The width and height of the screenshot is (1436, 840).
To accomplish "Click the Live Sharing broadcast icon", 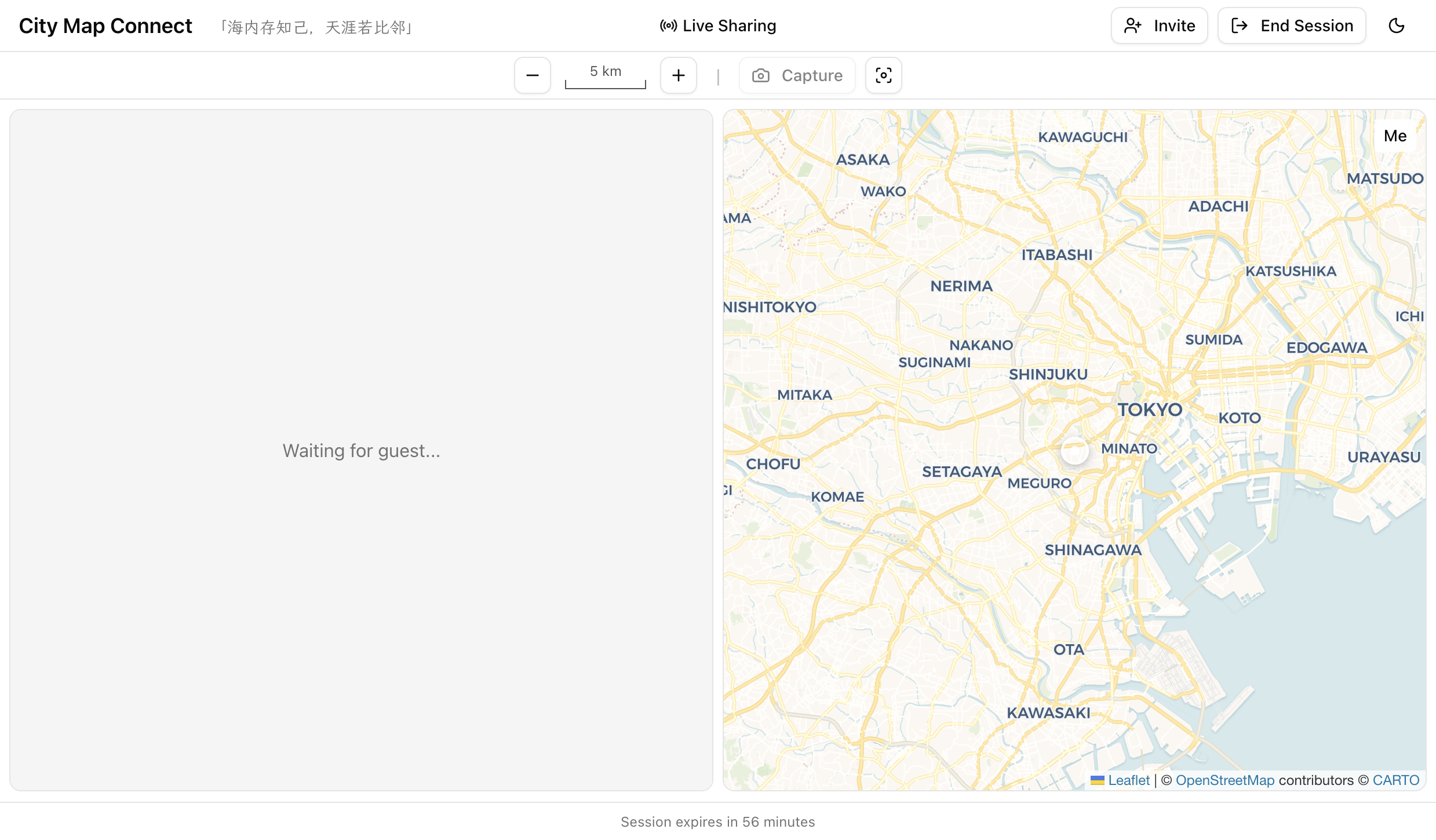I will [668, 25].
